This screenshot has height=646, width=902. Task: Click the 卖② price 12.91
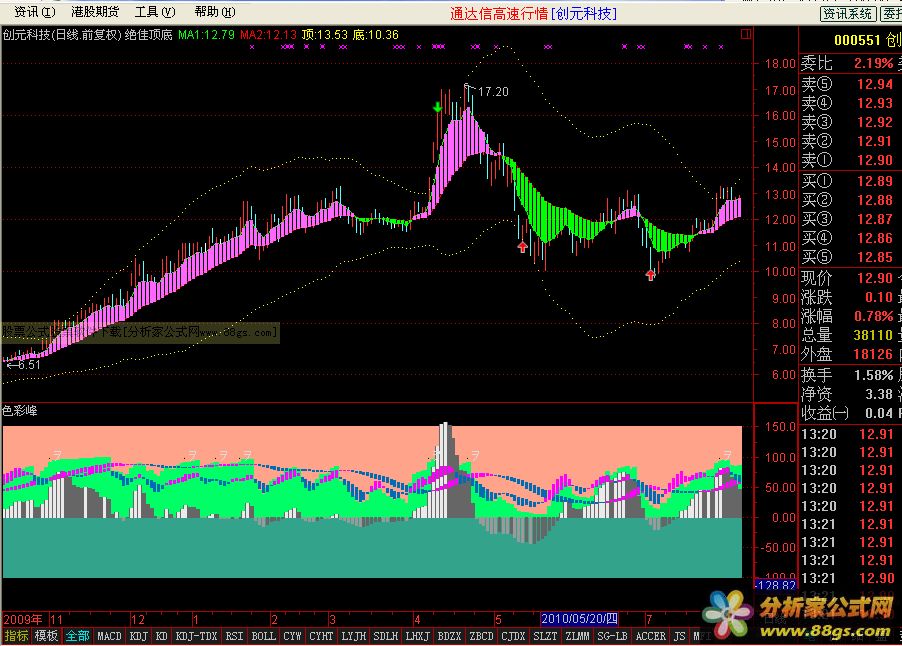[875, 141]
